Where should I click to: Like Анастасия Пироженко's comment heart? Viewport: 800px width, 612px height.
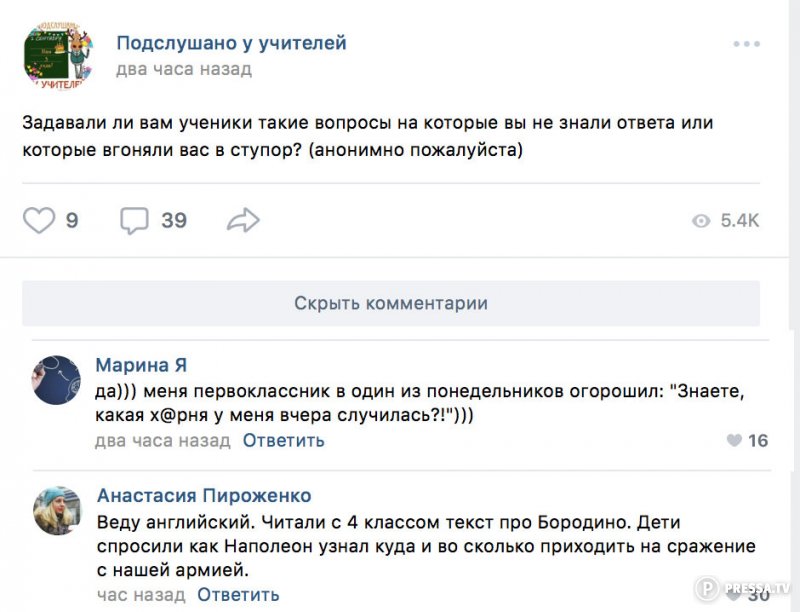tap(735, 594)
